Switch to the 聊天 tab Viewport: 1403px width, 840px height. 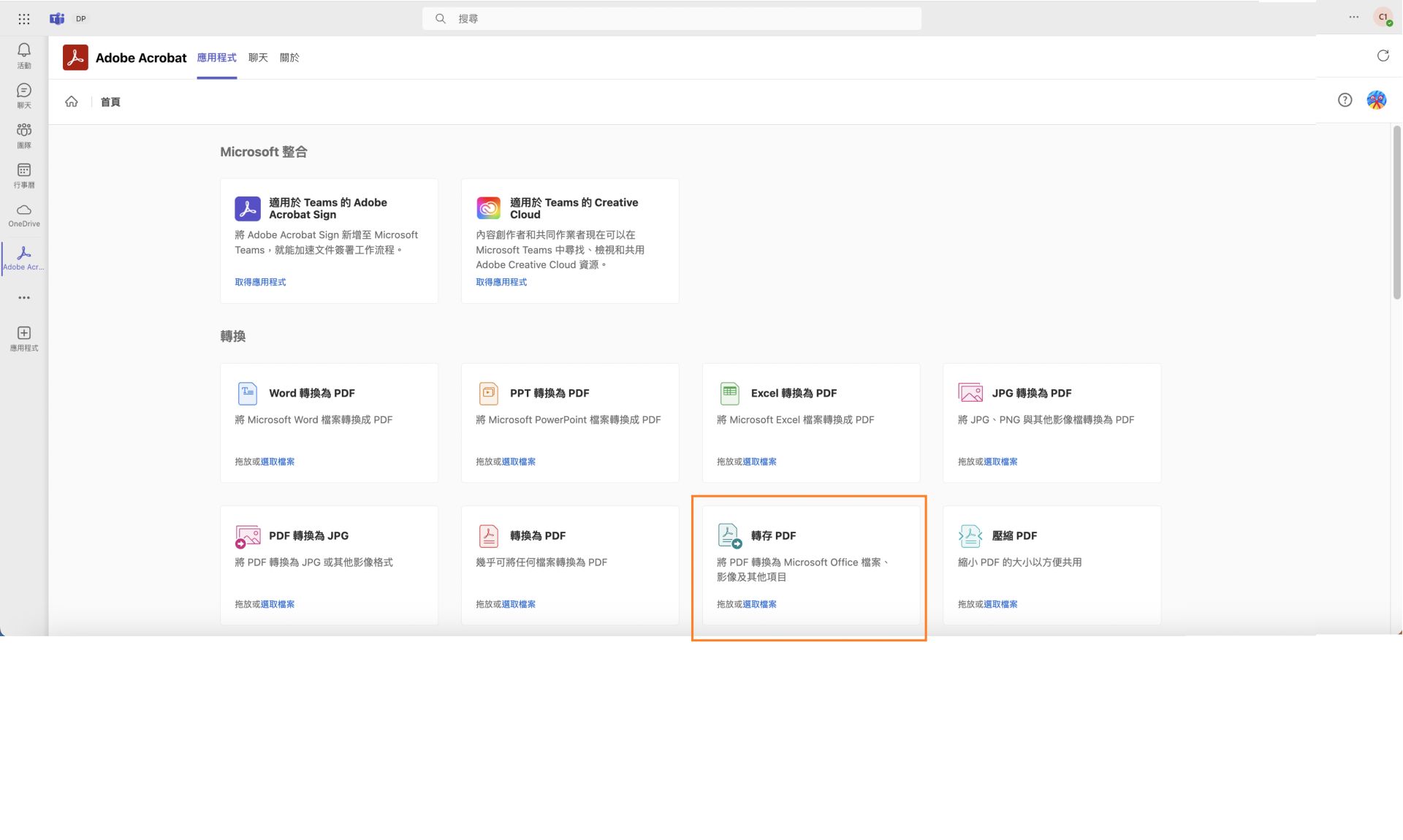click(x=258, y=58)
